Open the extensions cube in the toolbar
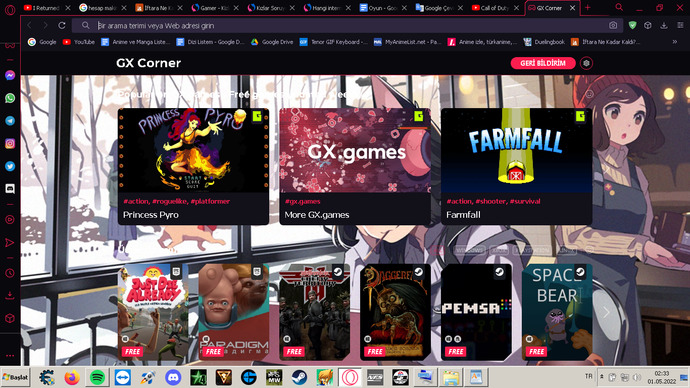 tap(648, 26)
